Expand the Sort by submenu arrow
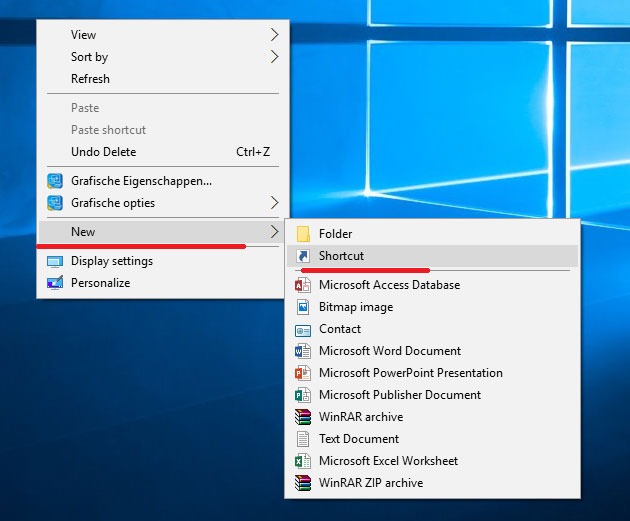This screenshot has height=521, width=630. point(274,57)
